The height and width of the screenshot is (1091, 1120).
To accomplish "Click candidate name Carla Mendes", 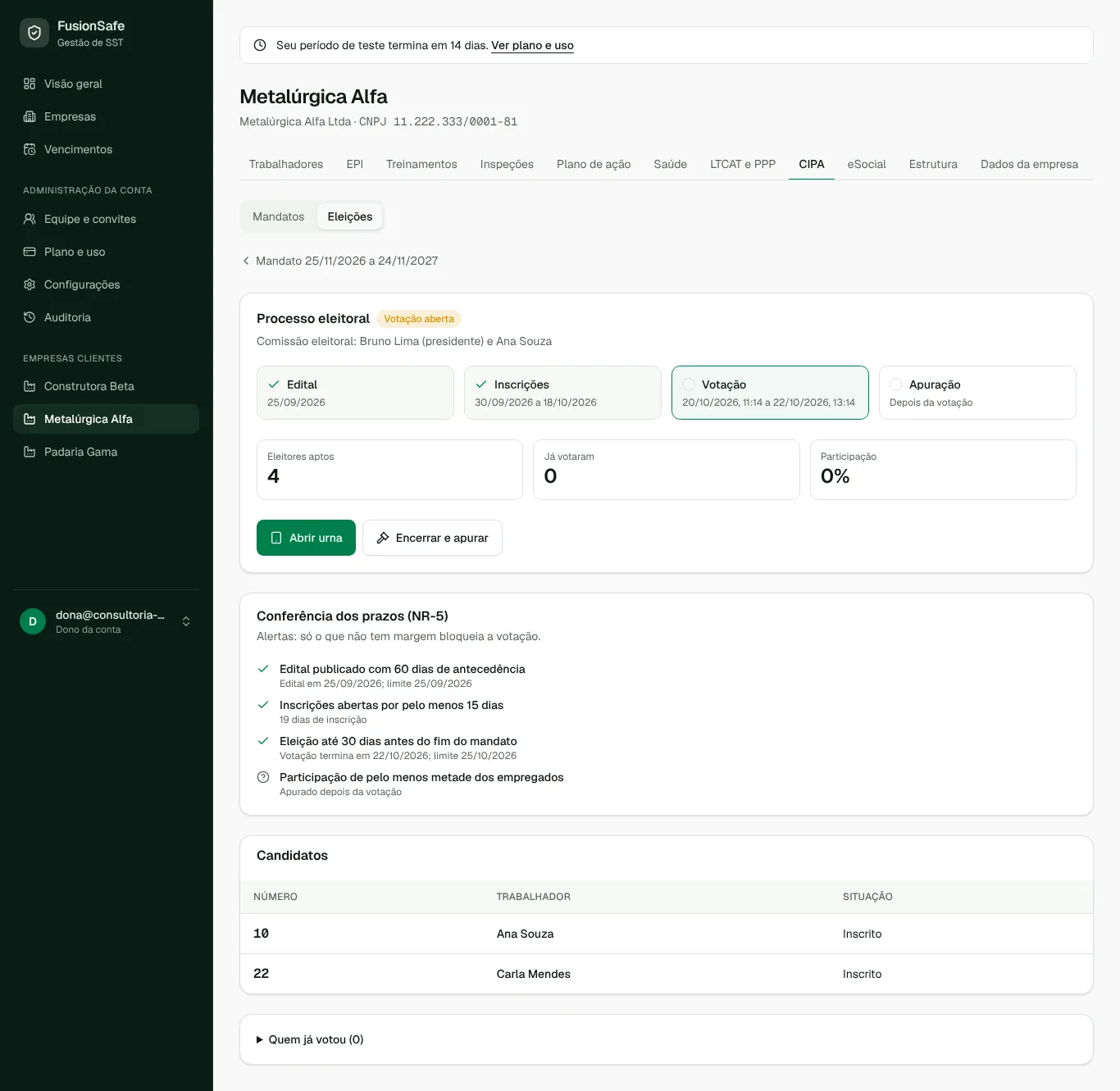I will [x=534, y=974].
